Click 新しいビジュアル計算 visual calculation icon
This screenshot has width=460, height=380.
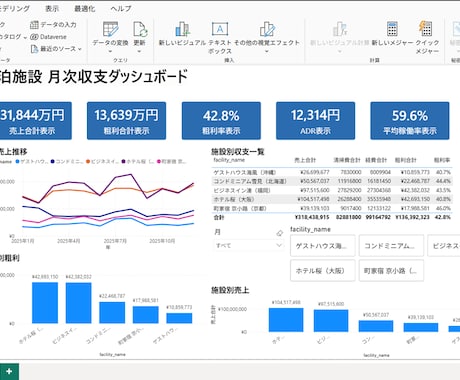340,29
